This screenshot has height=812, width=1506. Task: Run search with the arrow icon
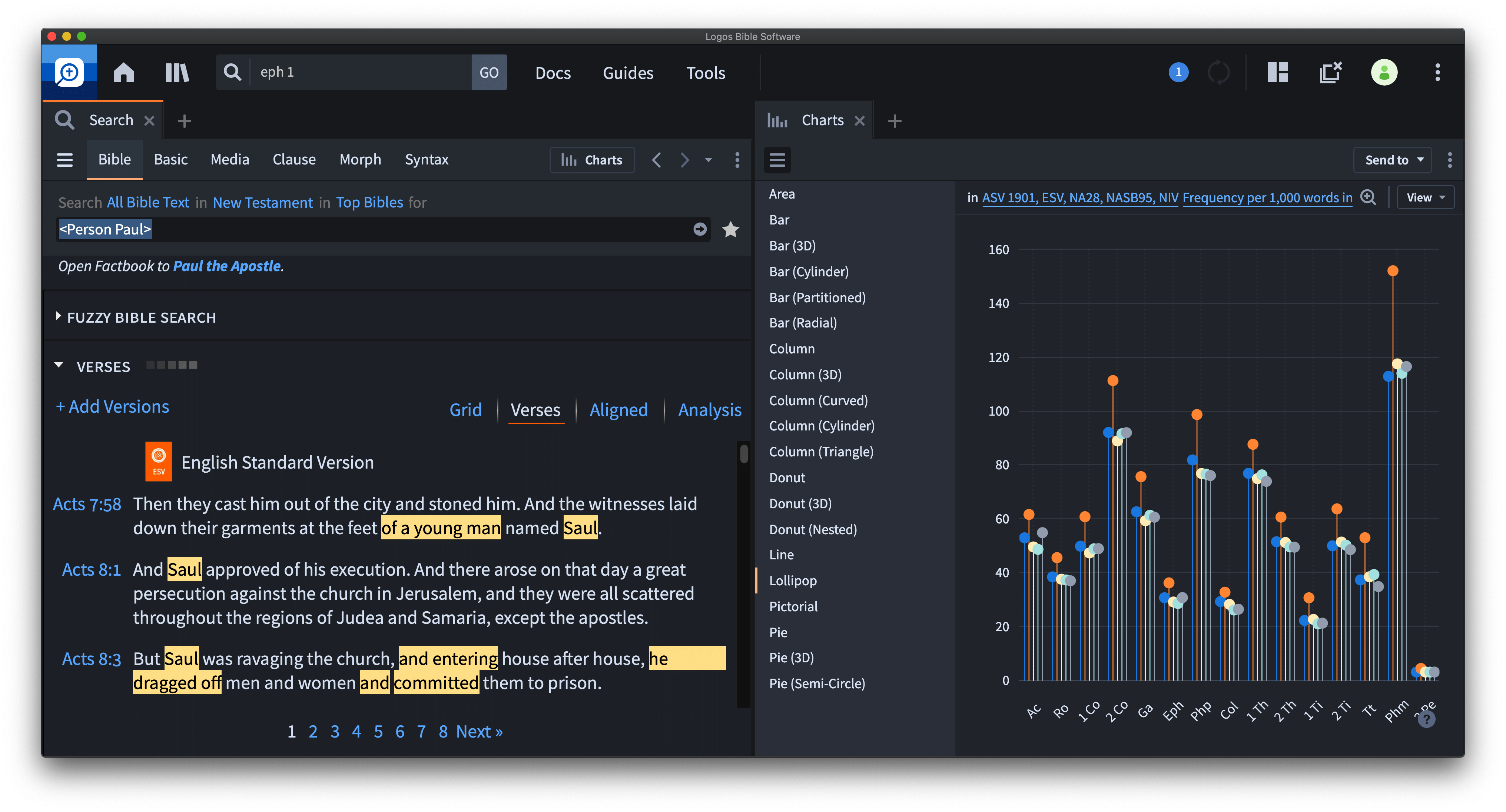700,229
